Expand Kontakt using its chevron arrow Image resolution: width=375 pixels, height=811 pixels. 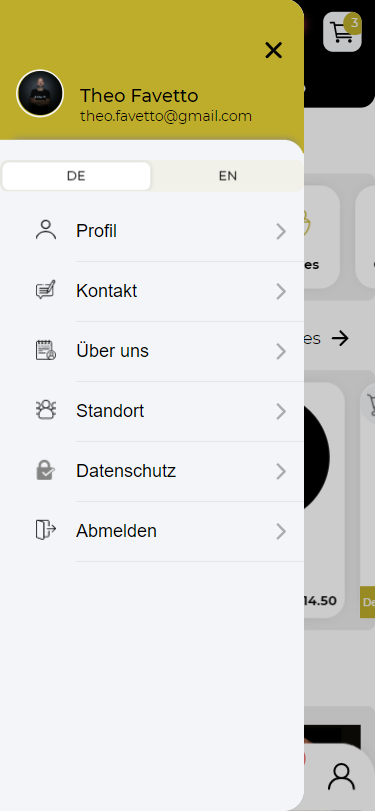(281, 292)
